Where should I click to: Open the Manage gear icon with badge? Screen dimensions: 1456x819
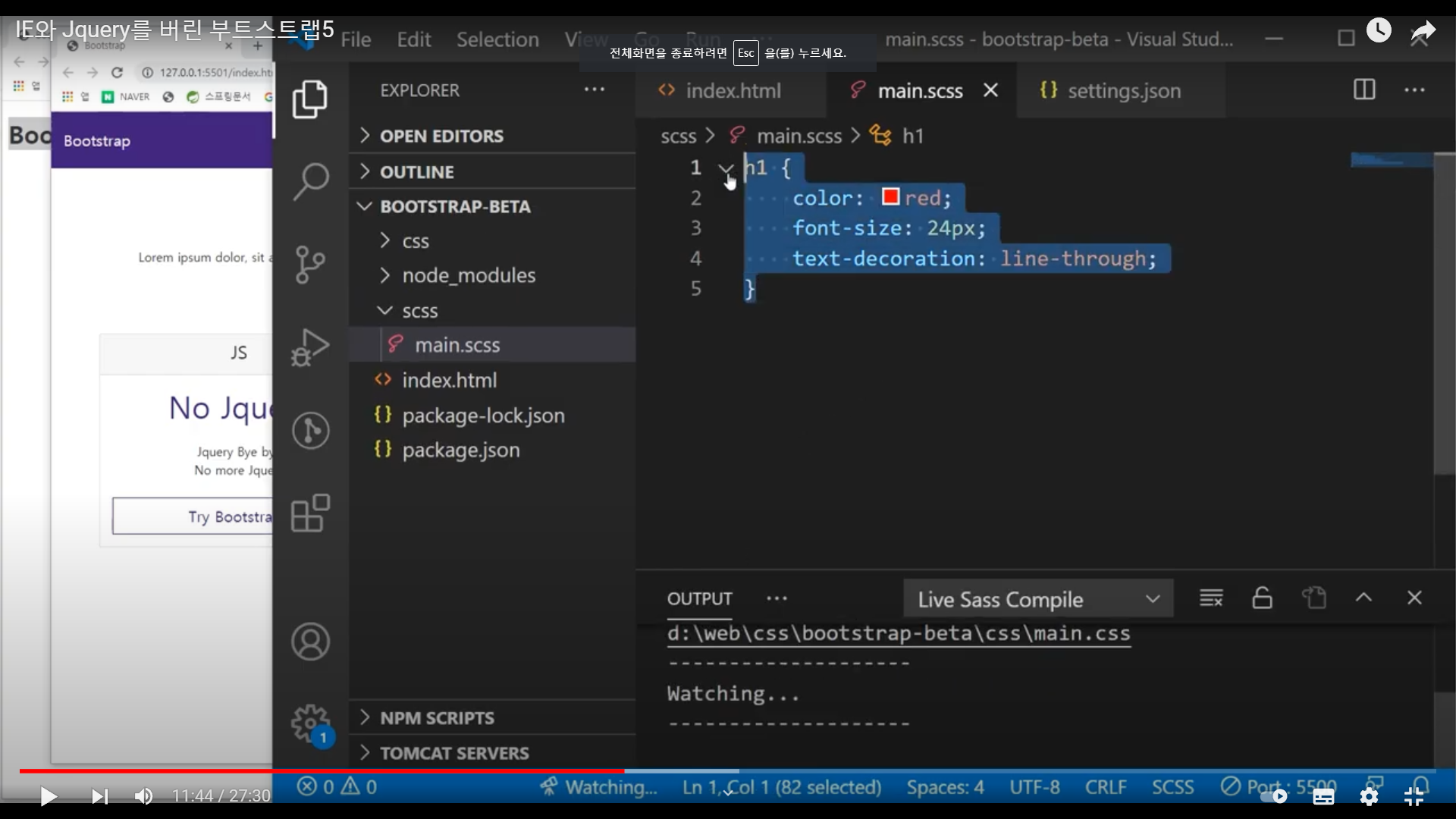(310, 724)
